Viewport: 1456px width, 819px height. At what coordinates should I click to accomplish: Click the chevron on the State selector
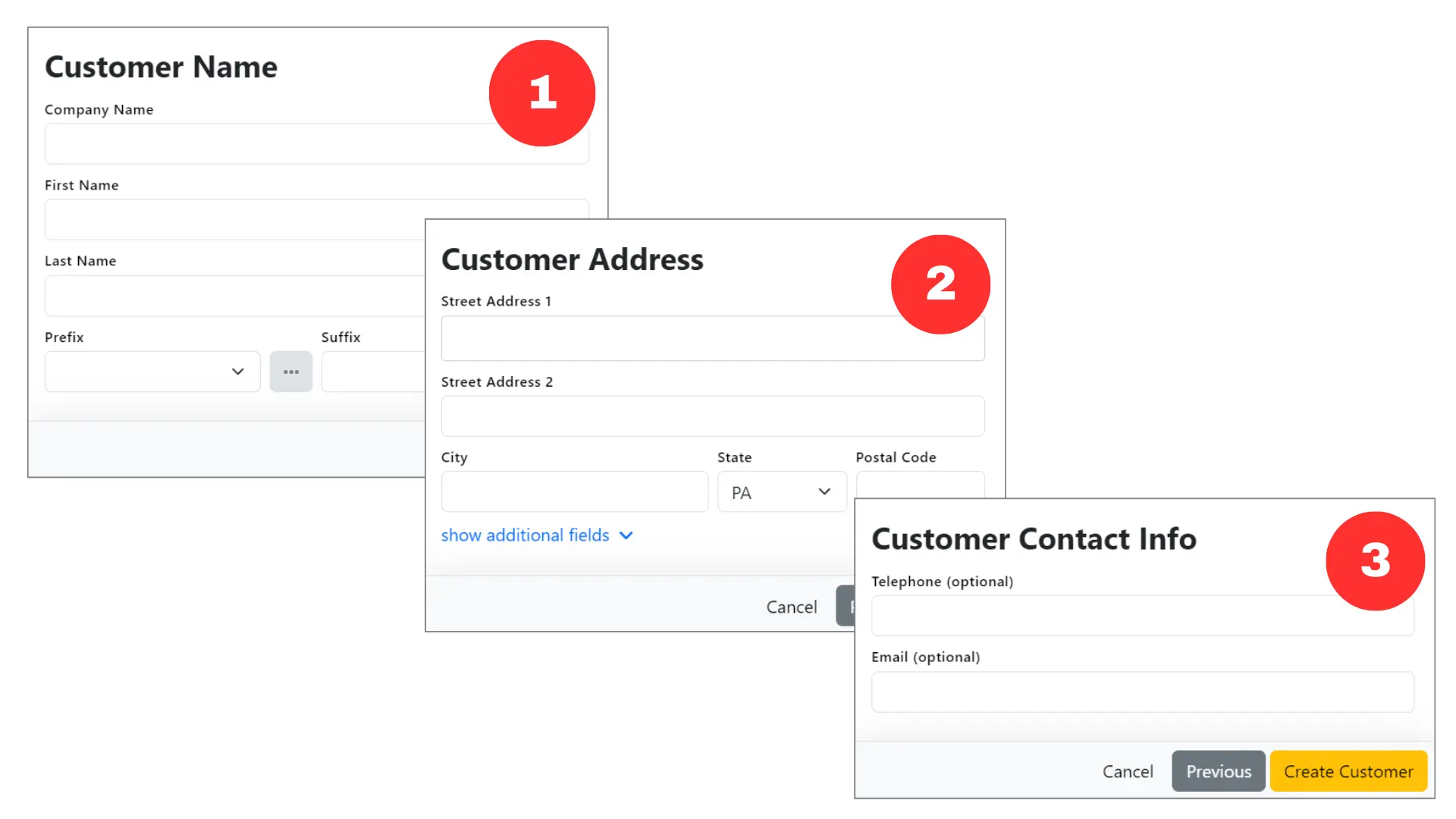pyautogui.click(x=824, y=491)
